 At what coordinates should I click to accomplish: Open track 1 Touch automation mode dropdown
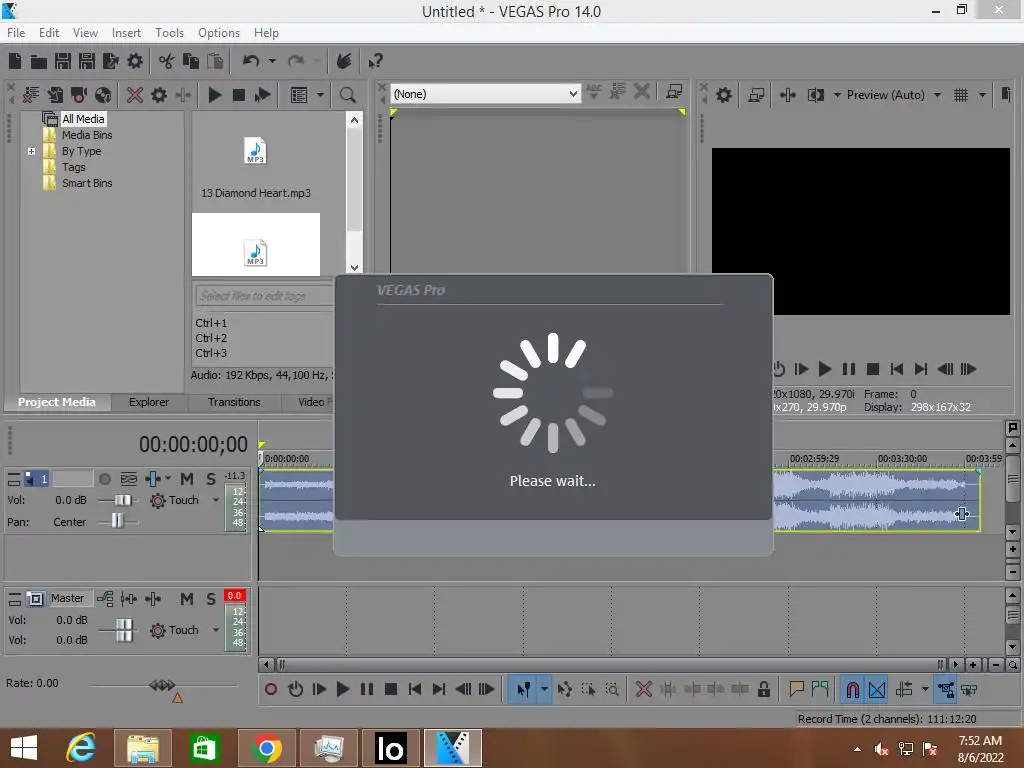[x=216, y=501]
